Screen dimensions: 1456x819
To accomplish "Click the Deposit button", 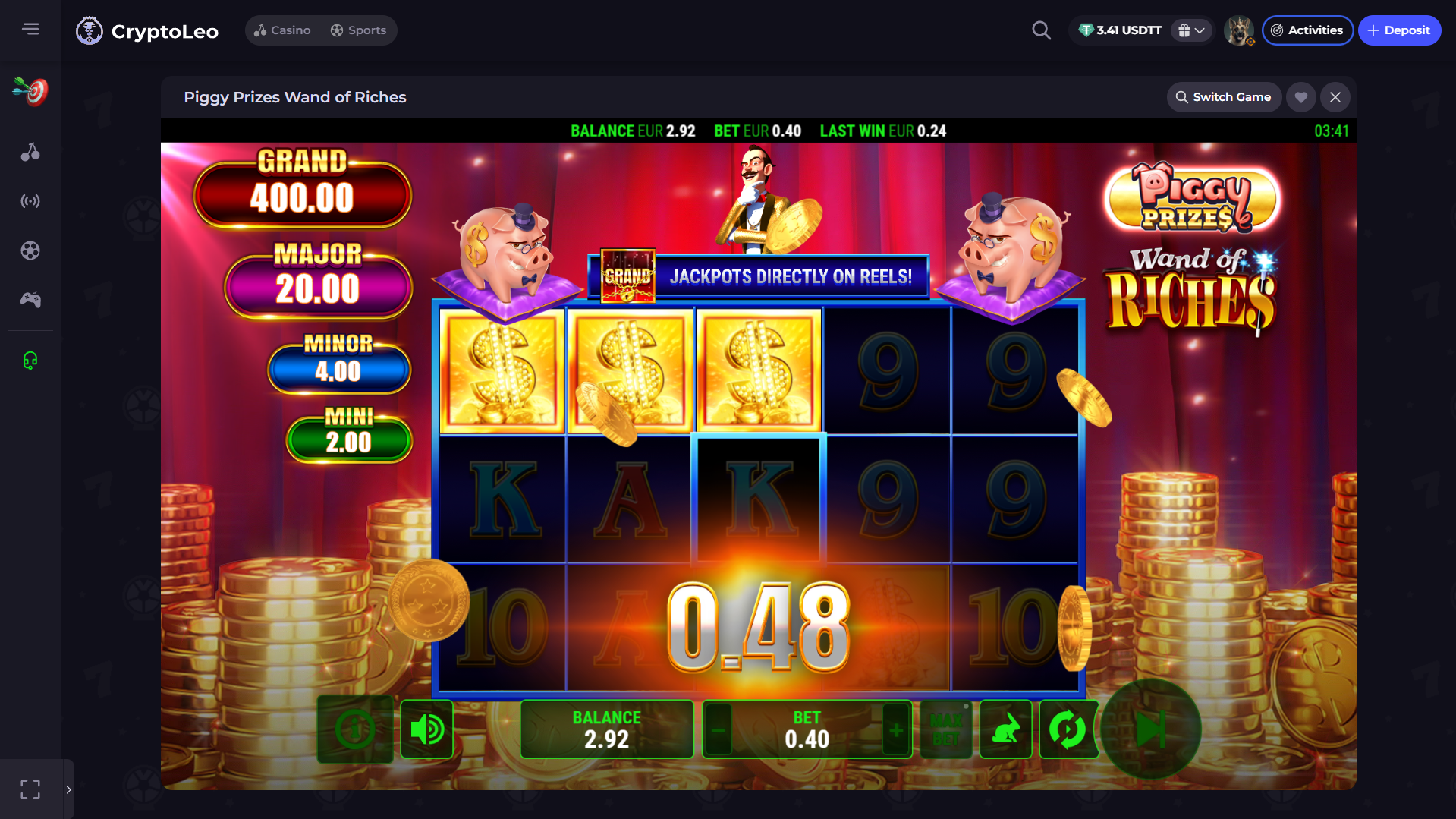I will click(x=1399, y=30).
